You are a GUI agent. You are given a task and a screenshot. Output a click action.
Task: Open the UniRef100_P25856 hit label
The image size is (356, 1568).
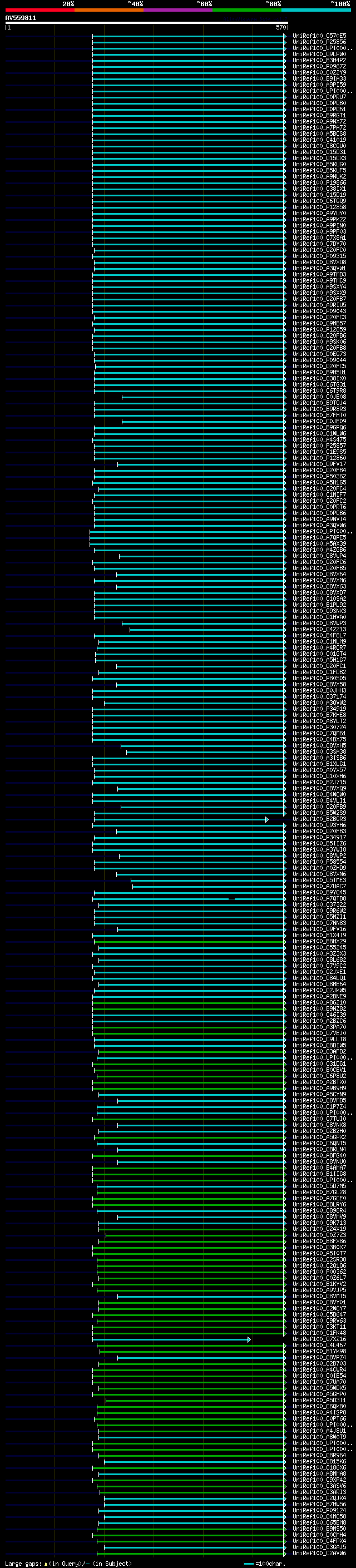pos(319,42)
